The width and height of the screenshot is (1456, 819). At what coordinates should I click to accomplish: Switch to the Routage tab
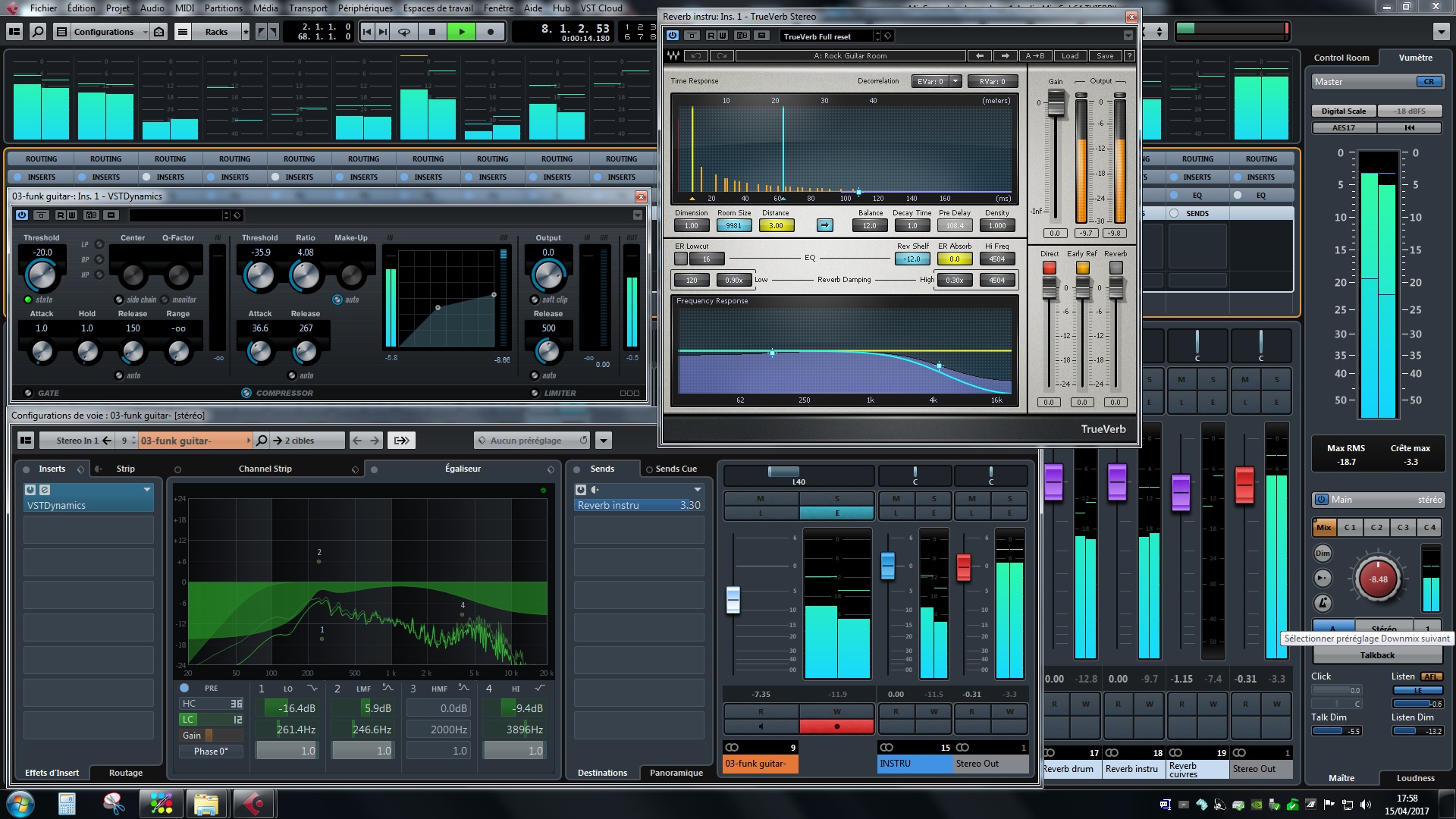[x=125, y=773]
